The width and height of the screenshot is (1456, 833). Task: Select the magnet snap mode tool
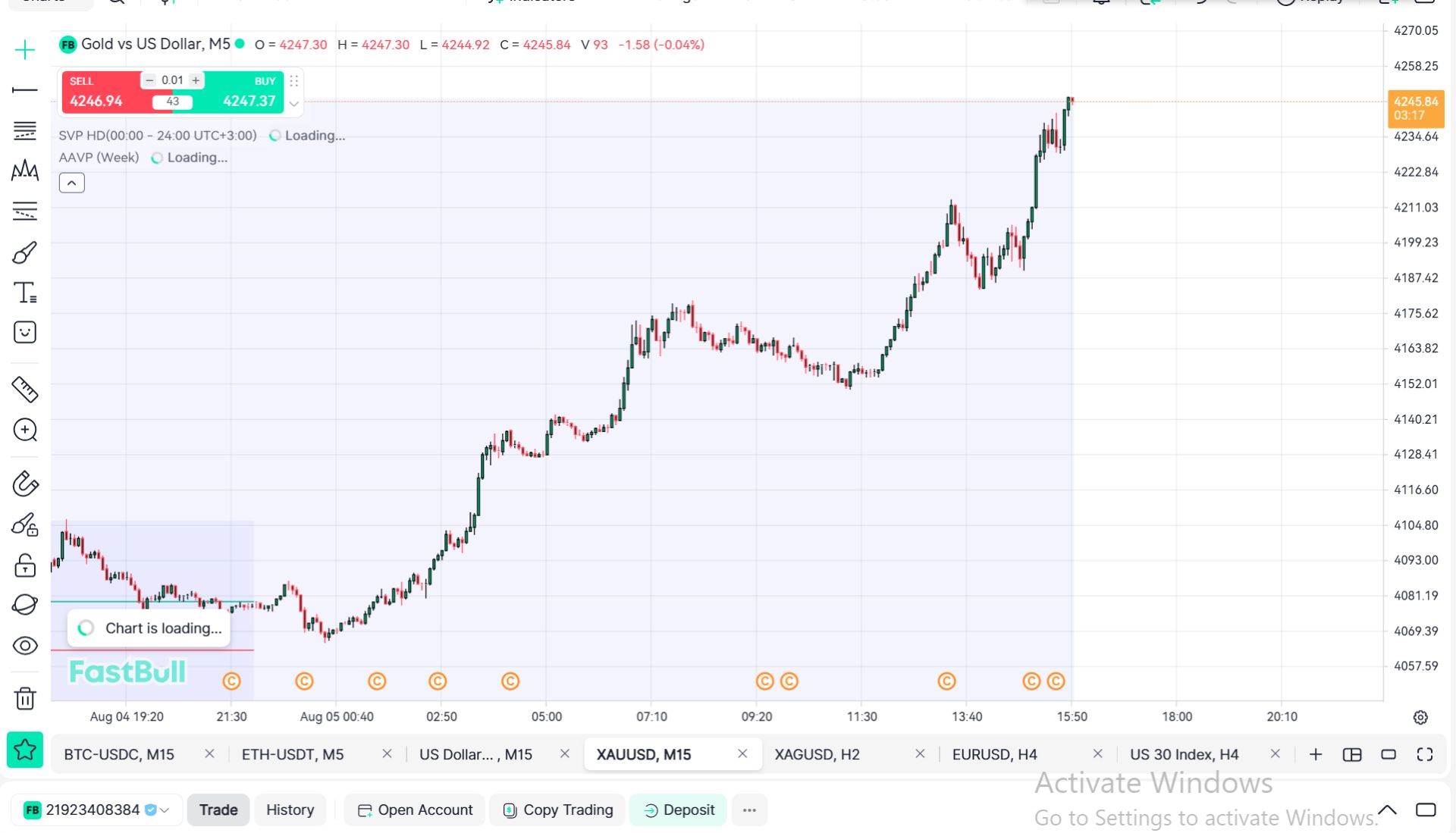click(25, 484)
